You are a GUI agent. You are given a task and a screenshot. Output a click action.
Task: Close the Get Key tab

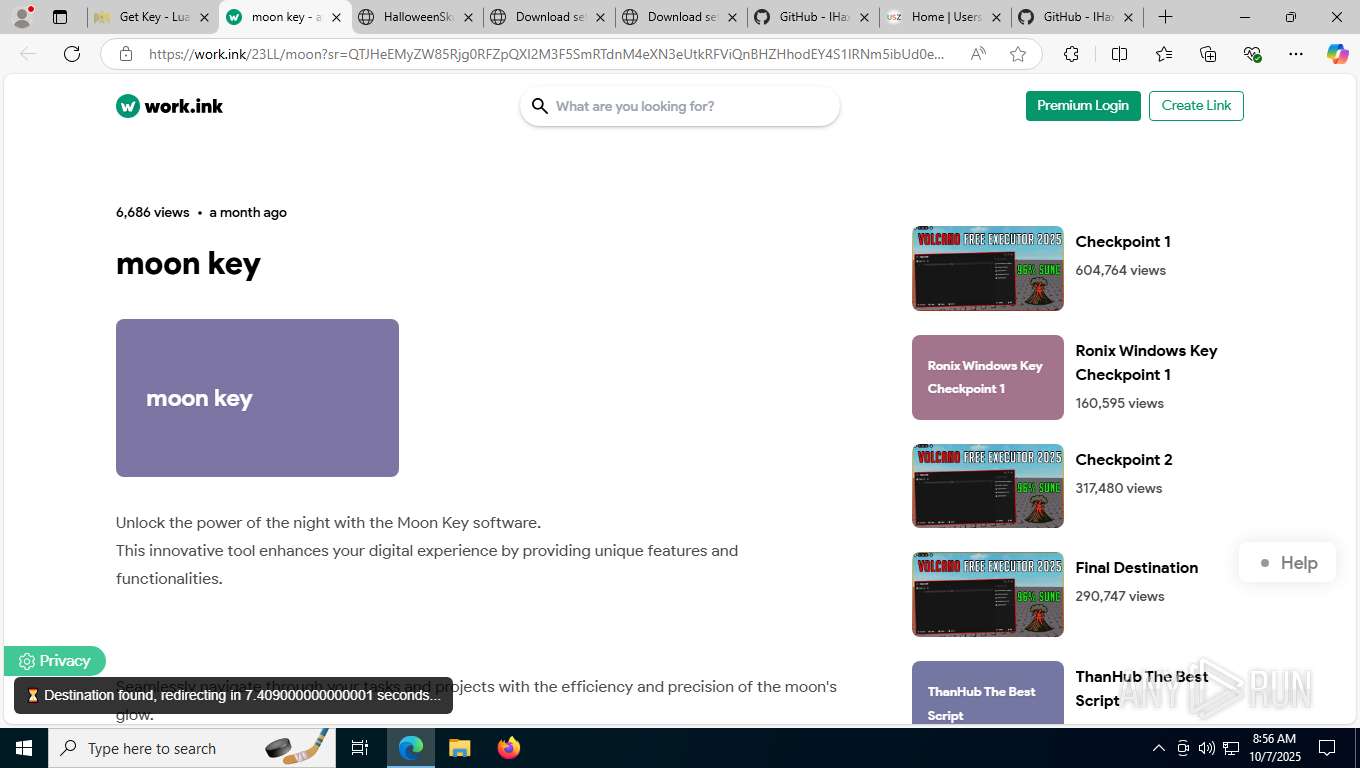(x=204, y=17)
